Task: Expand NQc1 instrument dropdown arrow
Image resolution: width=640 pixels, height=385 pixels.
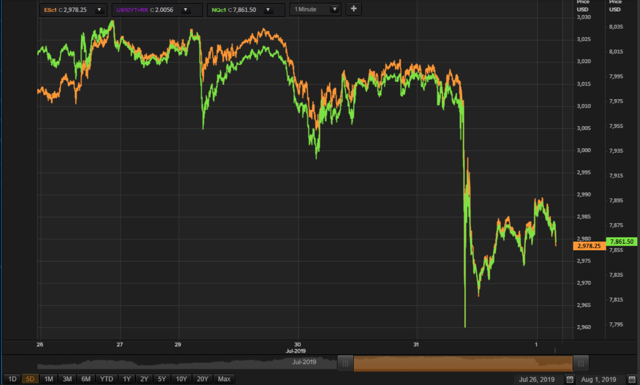Action: point(268,10)
